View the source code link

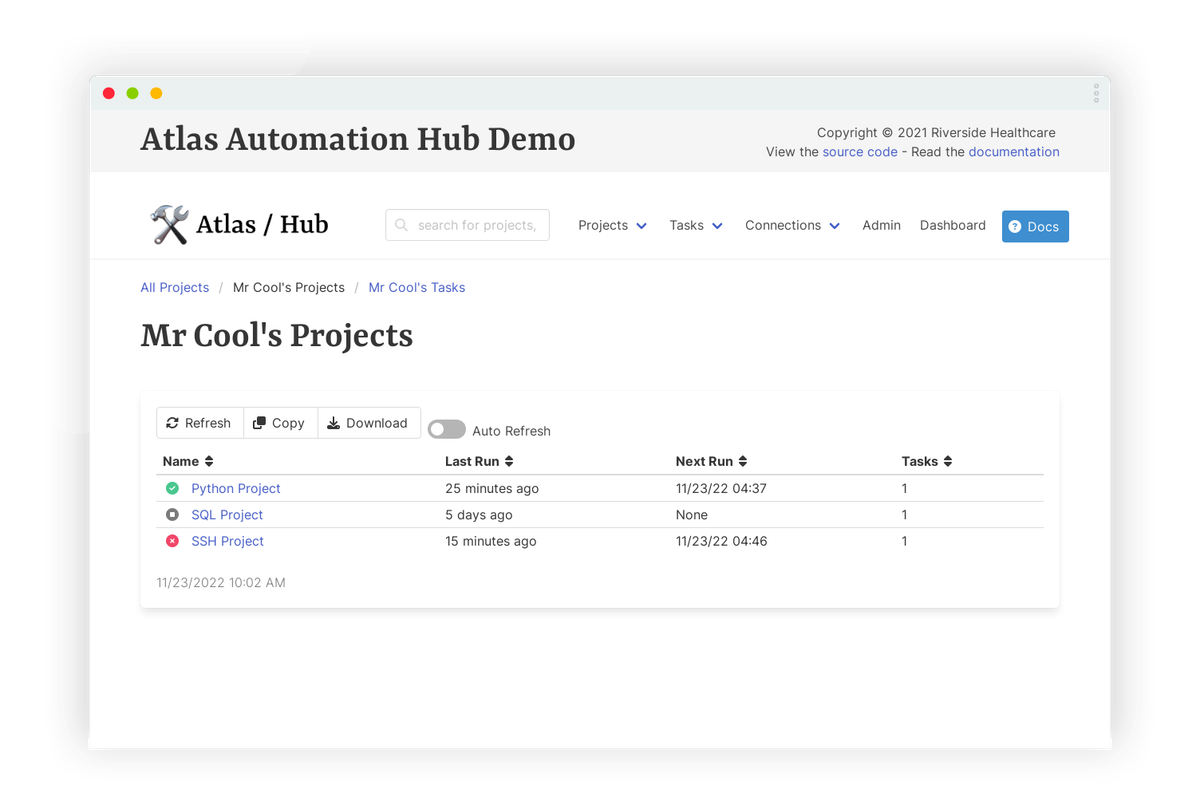click(860, 151)
